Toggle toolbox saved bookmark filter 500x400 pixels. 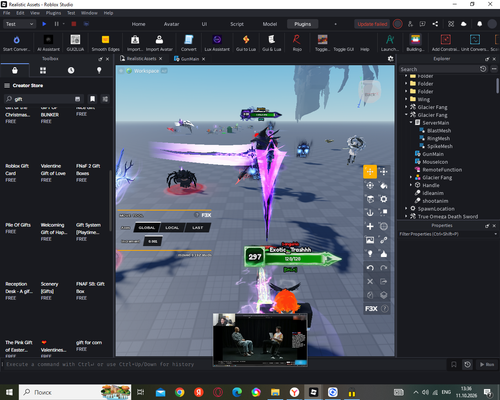(92, 99)
